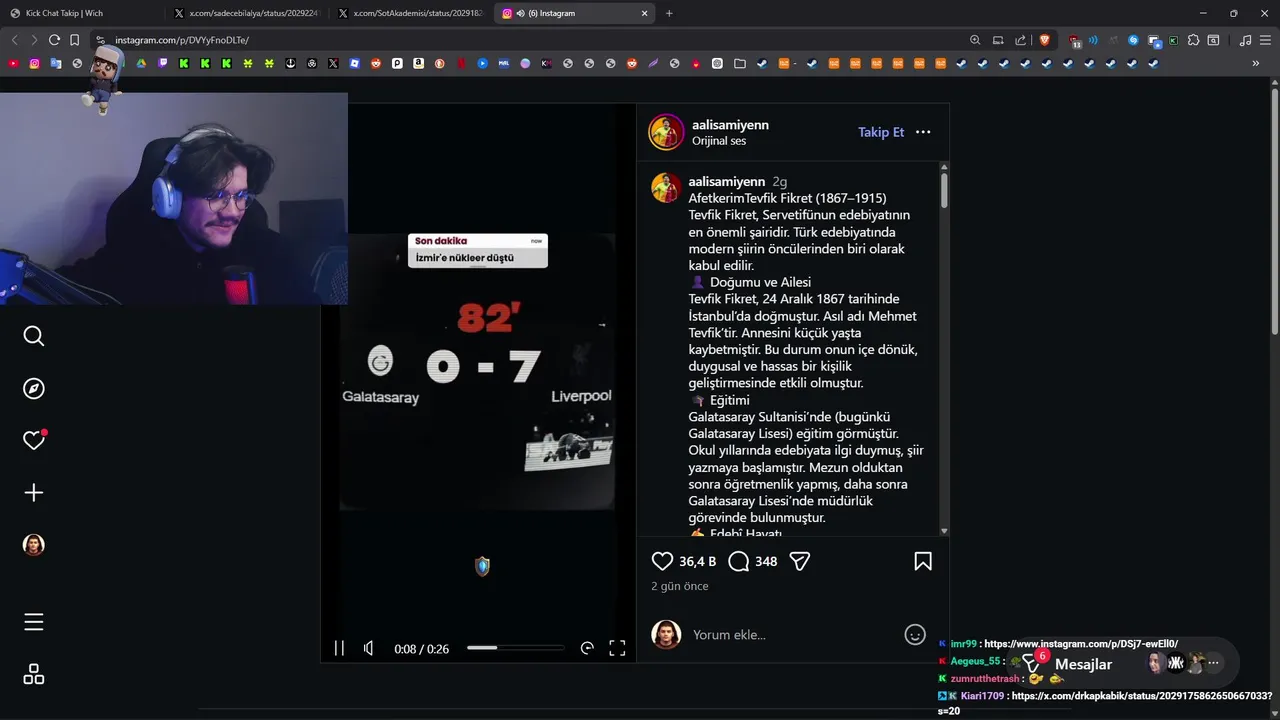Open the Instagram bookmark in bookmarks bar
This screenshot has height=720, width=1280.
pos(34,63)
